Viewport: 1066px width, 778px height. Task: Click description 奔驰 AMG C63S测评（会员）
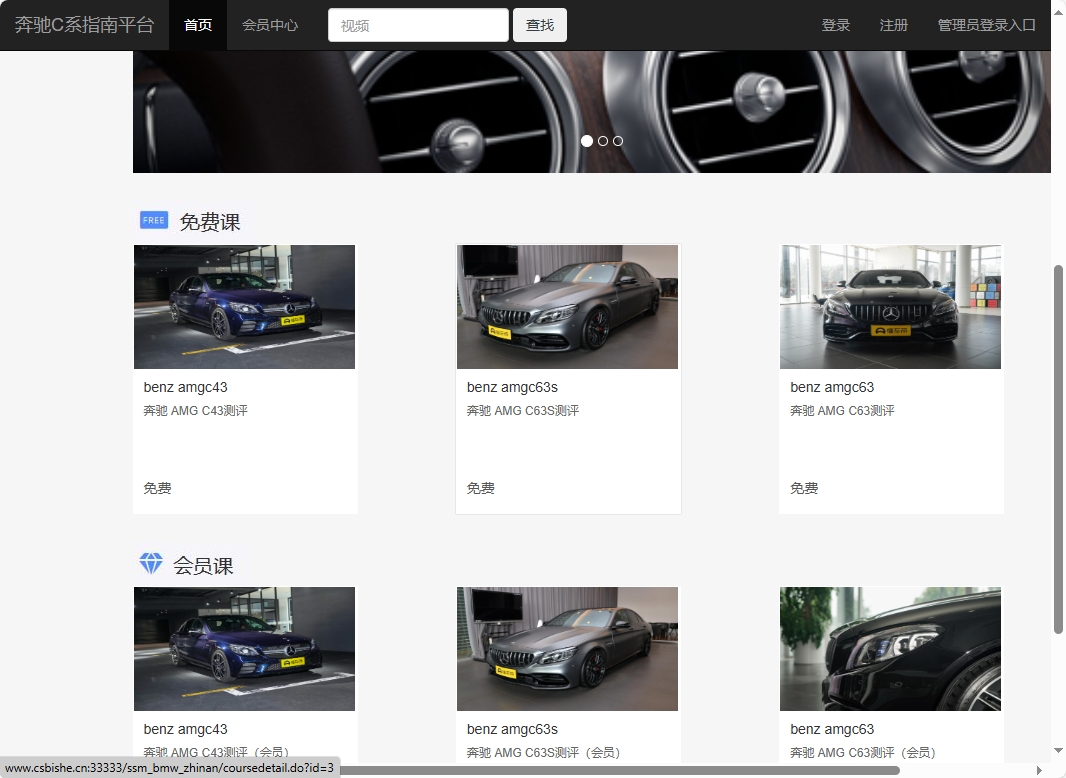pos(543,753)
